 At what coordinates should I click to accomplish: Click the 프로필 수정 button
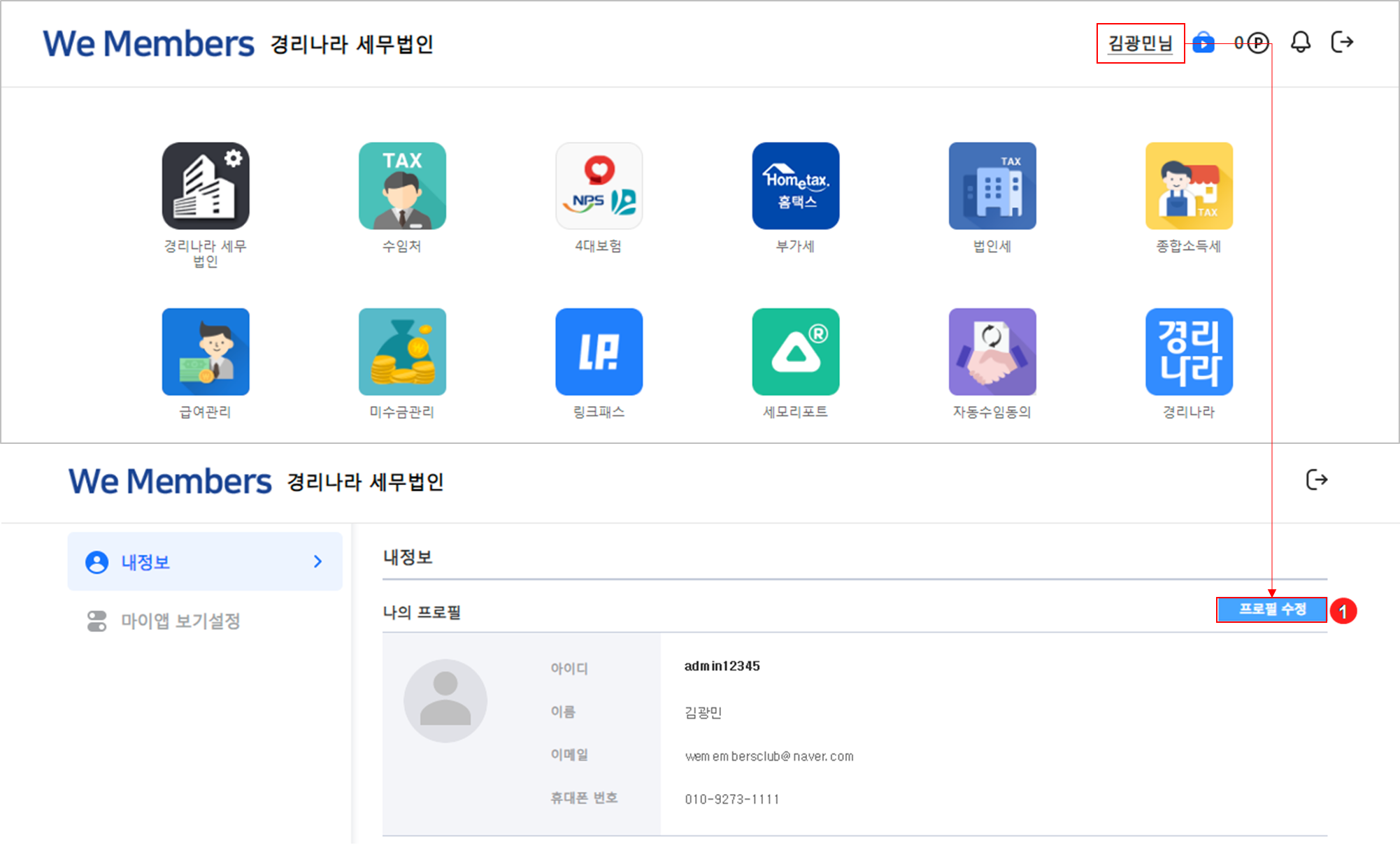tap(1271, 610)
